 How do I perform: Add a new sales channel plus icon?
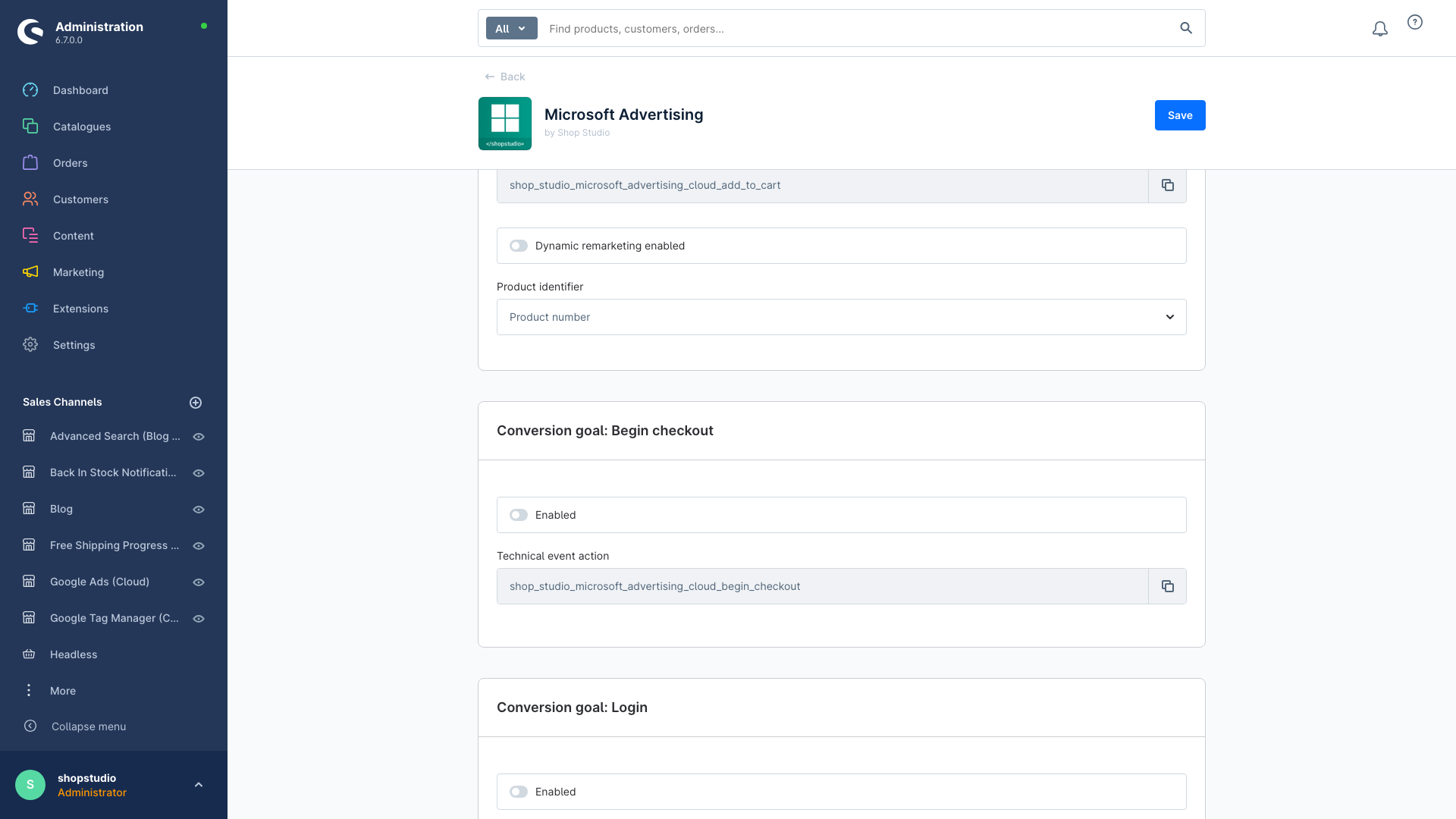(x=196, y=403)
